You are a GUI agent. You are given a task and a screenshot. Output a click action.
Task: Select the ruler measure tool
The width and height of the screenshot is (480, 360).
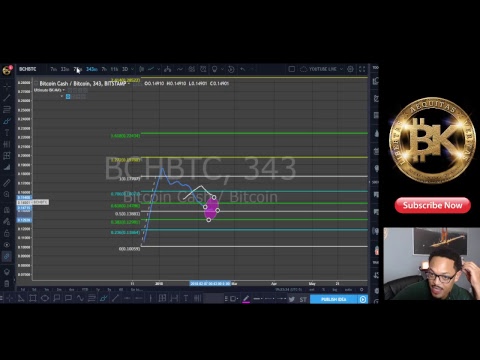[x=7, y=183]
